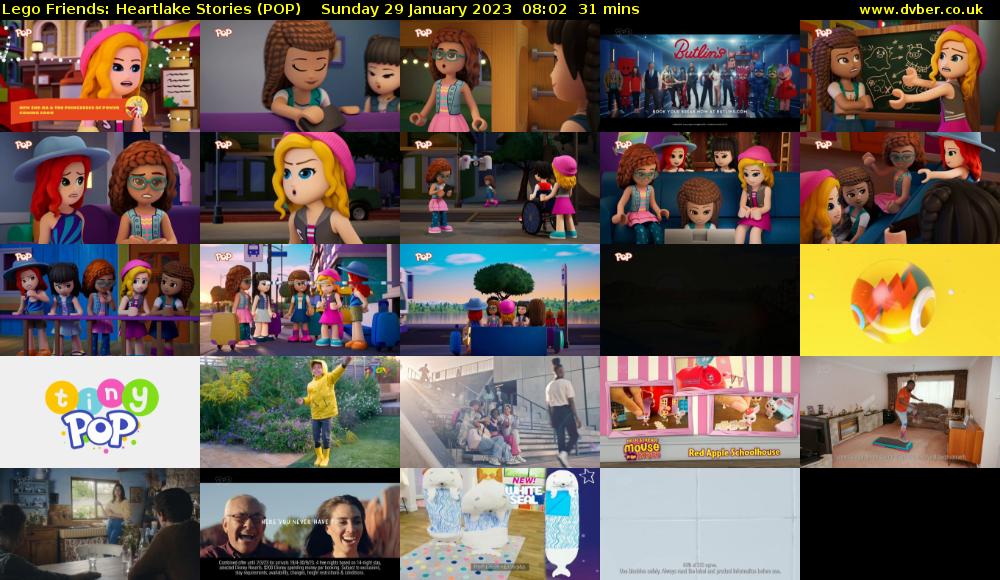Open thumbnail of the kitchen table scene
1000x580 pixels.
(100, 524)
